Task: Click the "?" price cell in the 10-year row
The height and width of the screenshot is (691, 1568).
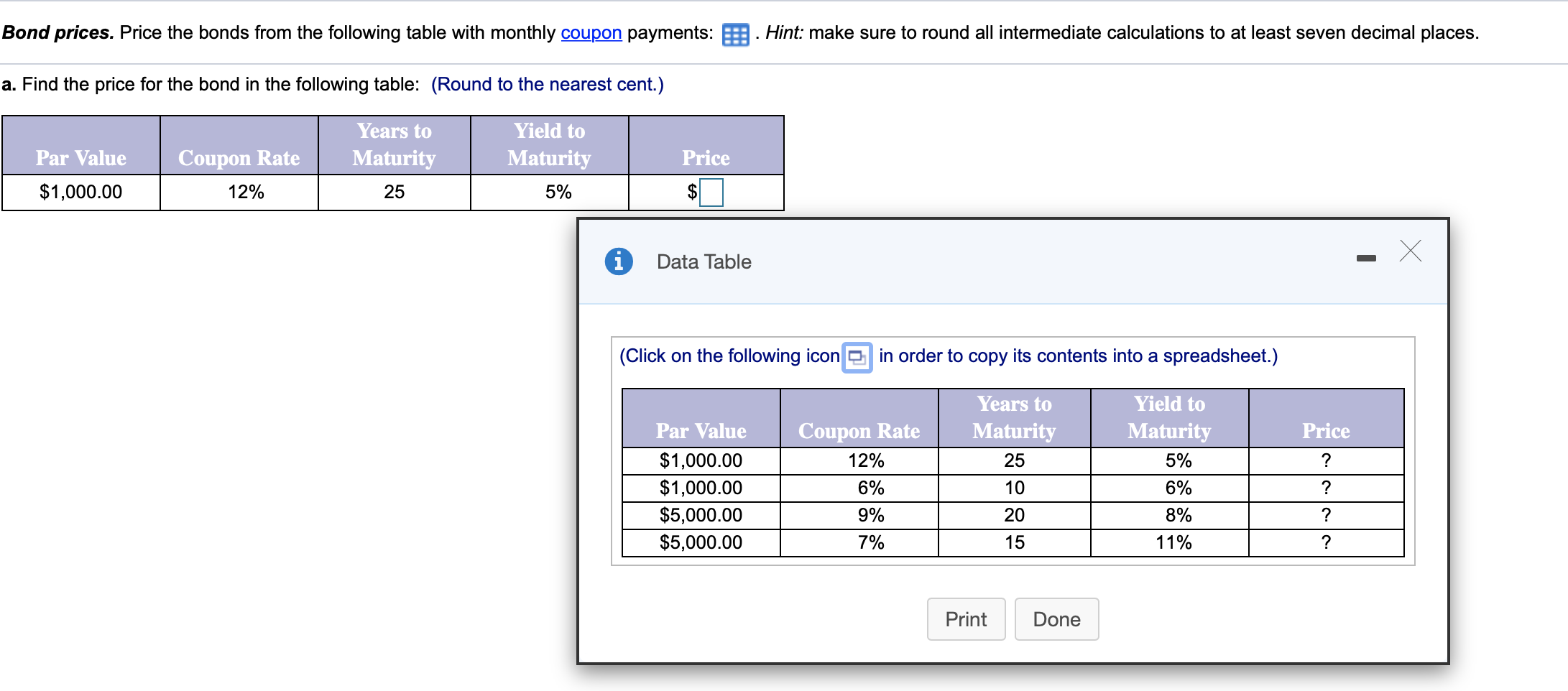Action: point(1326,488)
